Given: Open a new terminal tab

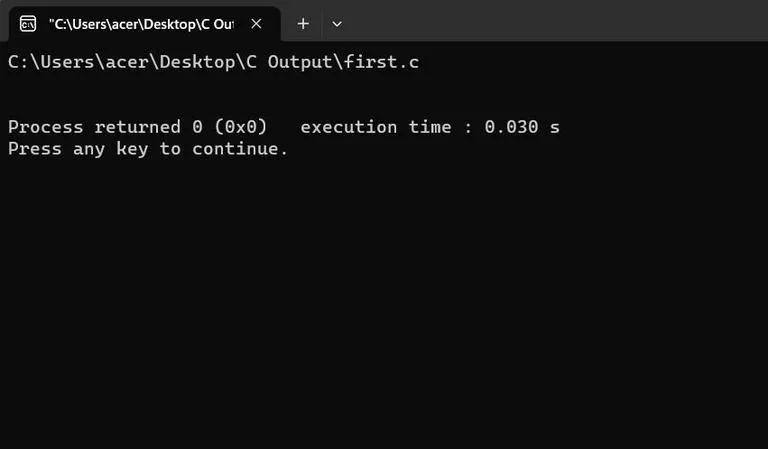Looking at the screenshot, I should [303, 23].
